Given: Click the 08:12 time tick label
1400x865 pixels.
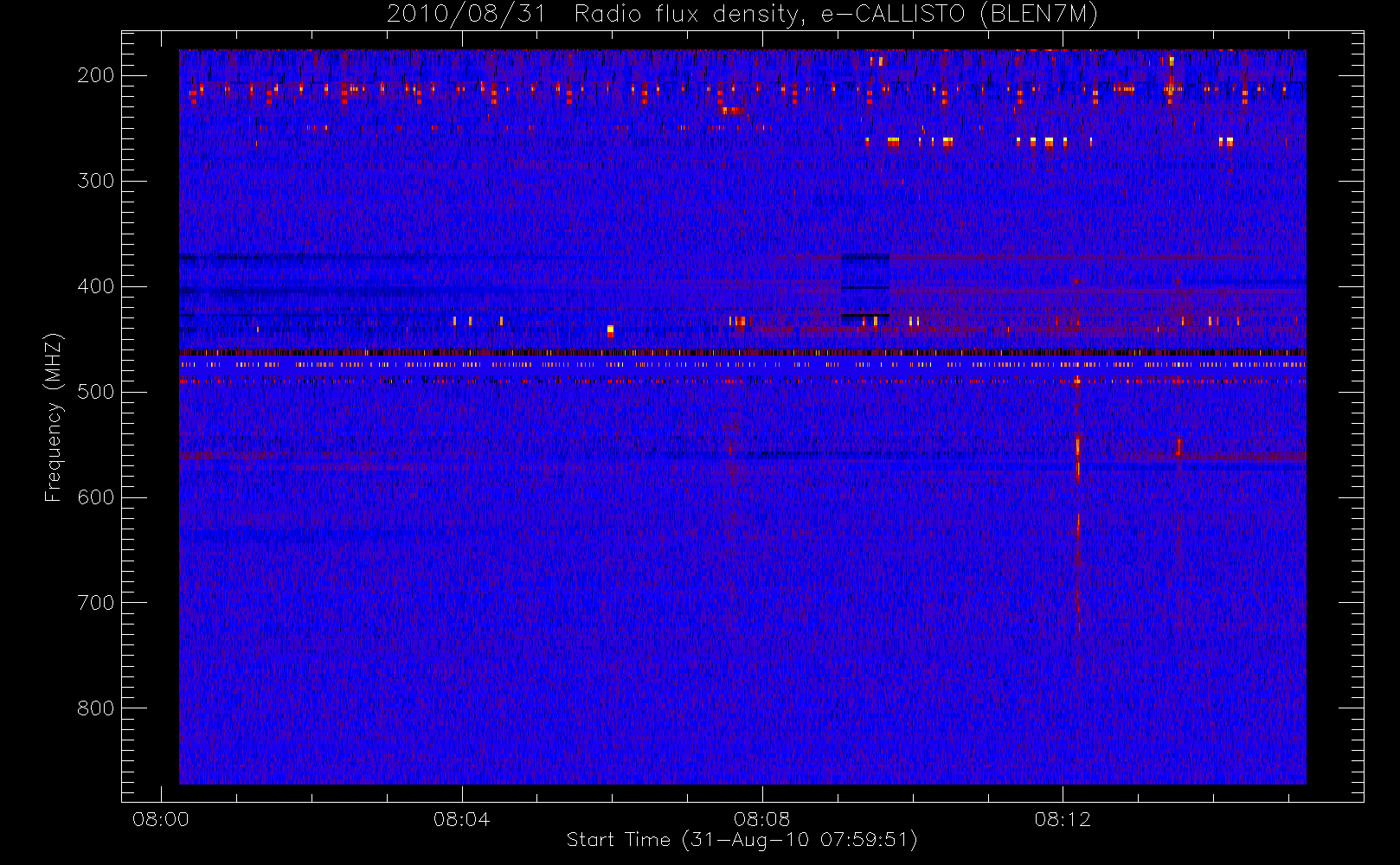Looking at the screenshot, I should point(1063,819).
